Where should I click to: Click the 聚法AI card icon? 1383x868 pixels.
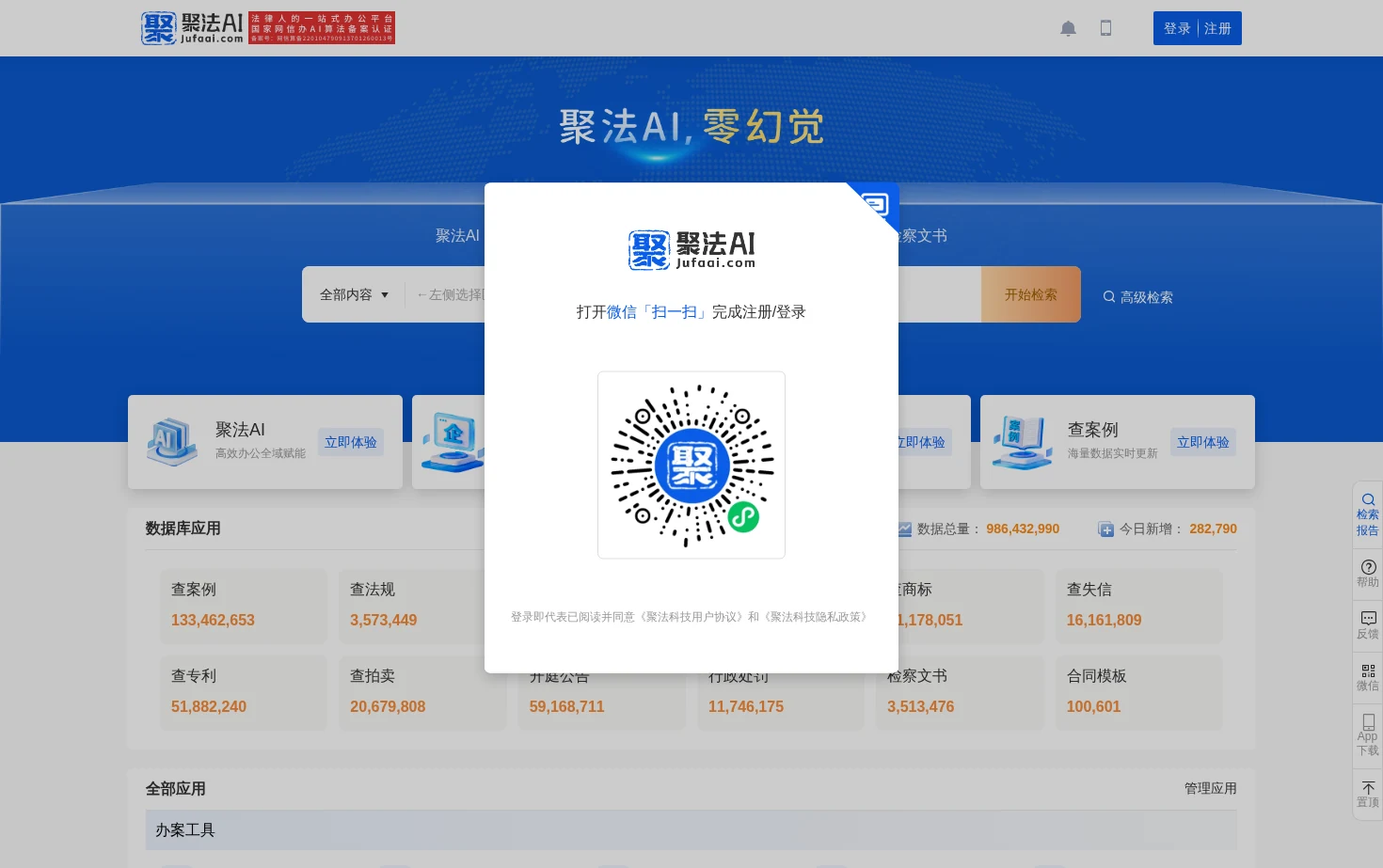171,442
